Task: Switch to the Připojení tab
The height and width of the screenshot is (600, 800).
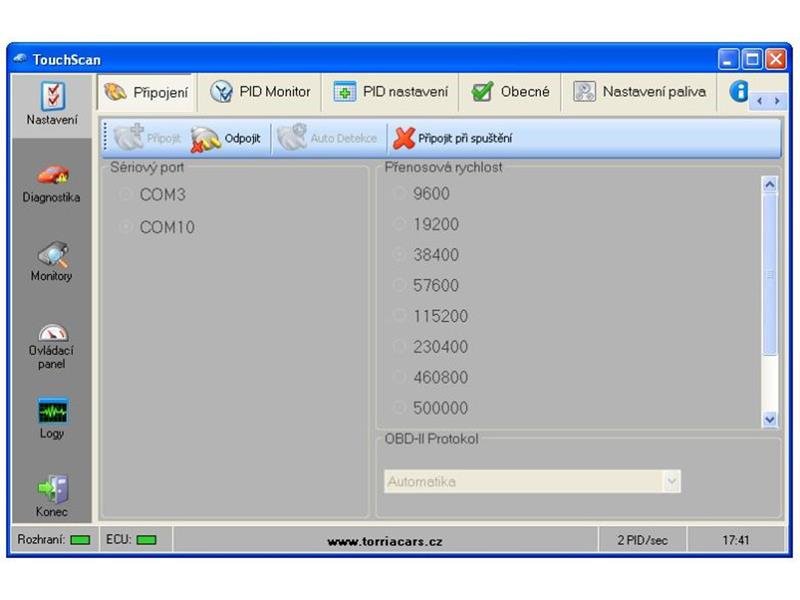Action: click(x=146, y=92)
